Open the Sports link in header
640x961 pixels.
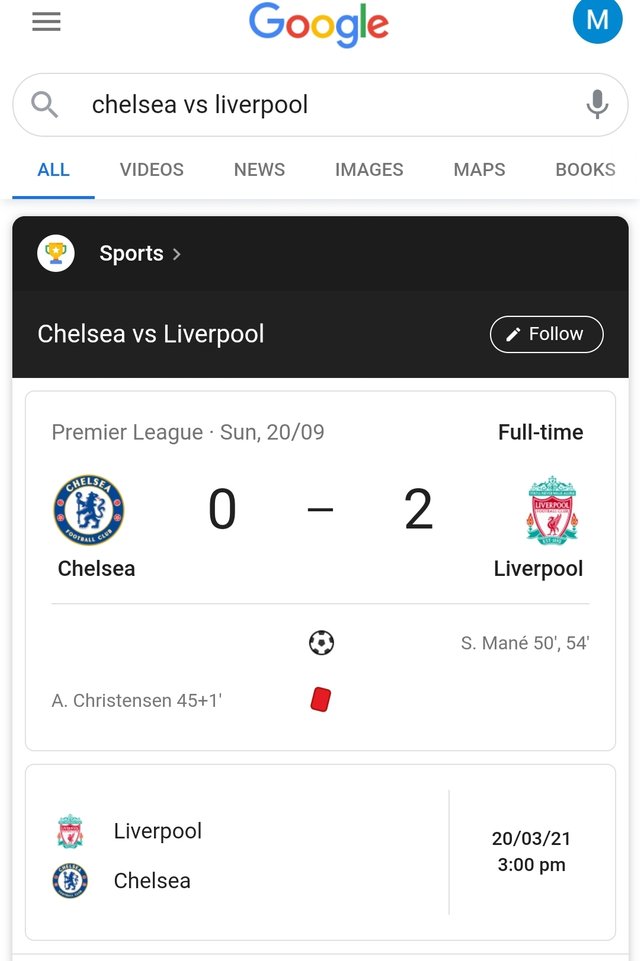pyautogui.click(x=131, y=253)
